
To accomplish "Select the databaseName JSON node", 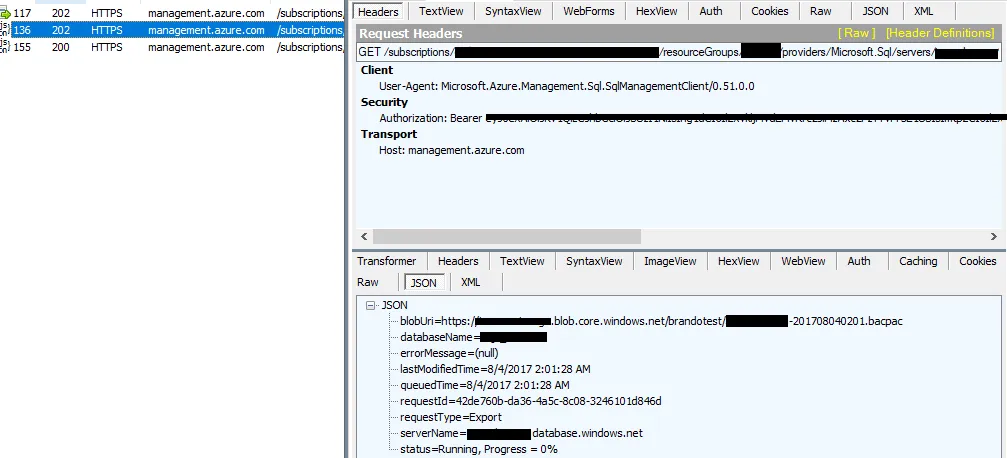I will [473, 337].
